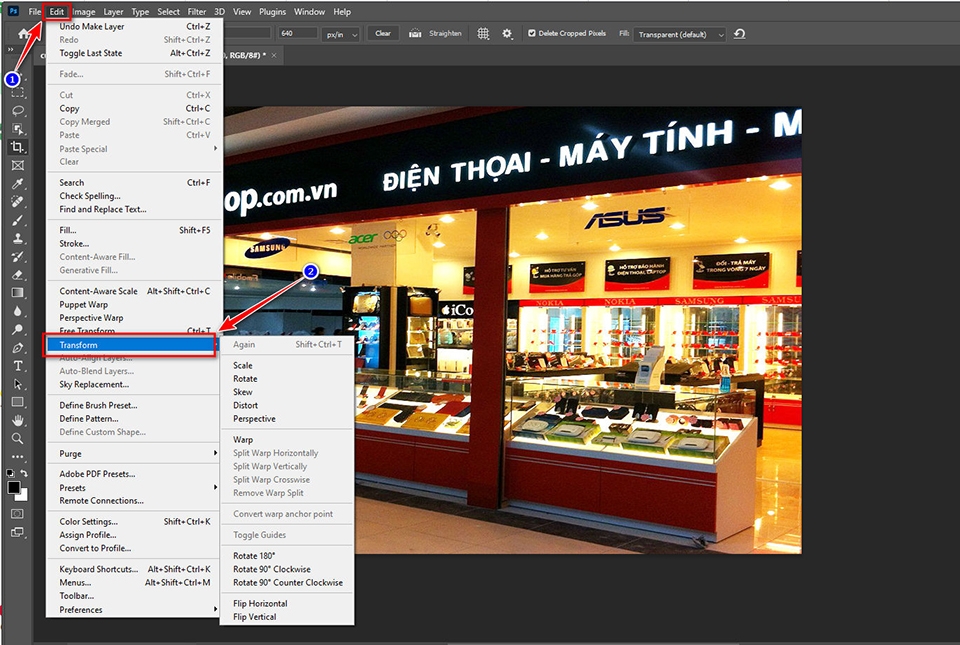Open the crop overlay grid options
The image size is (960, 645).
point(483,34)
